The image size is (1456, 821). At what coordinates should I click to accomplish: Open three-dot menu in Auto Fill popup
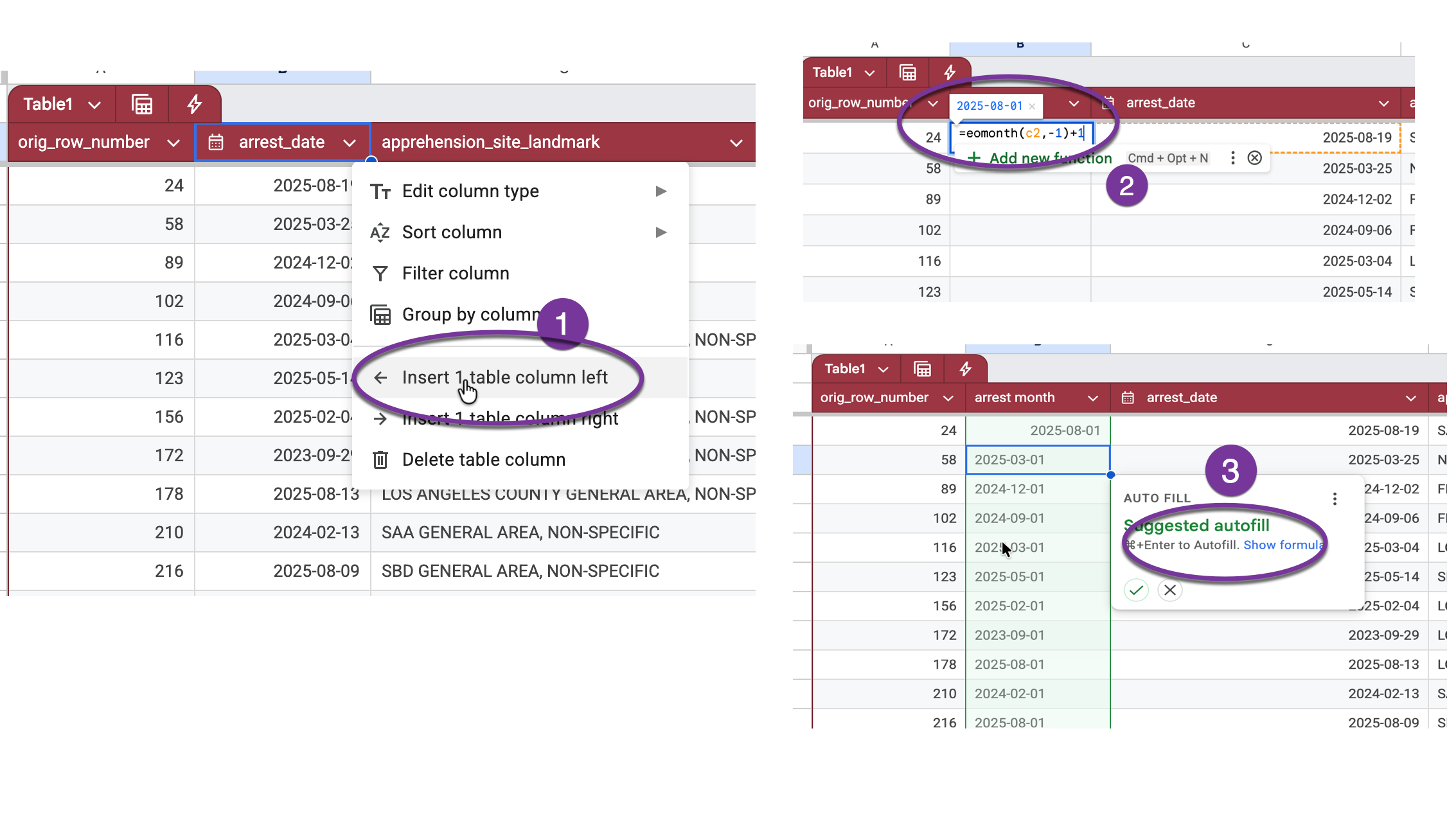point(1335,499)
